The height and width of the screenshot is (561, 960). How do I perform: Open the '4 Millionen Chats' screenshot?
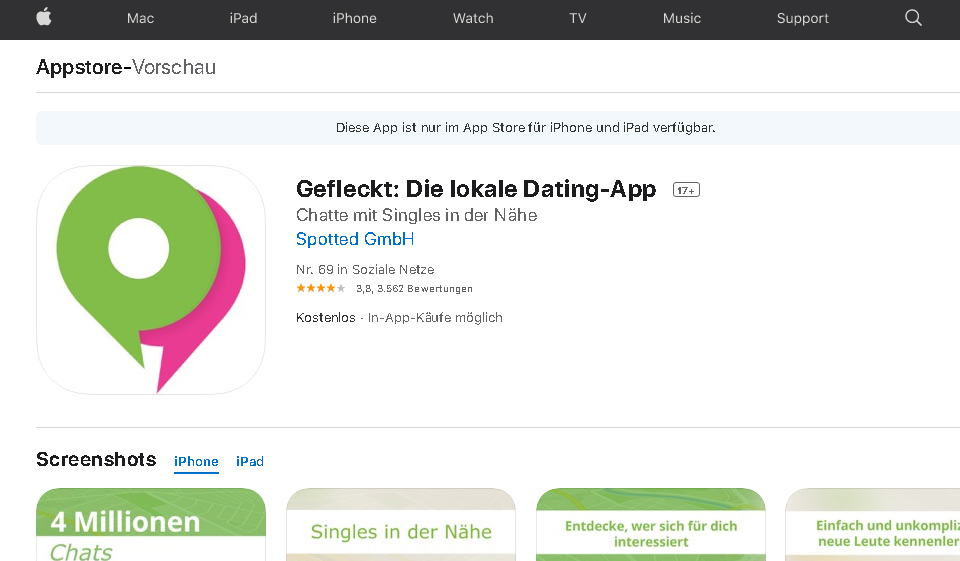[151, 525]
